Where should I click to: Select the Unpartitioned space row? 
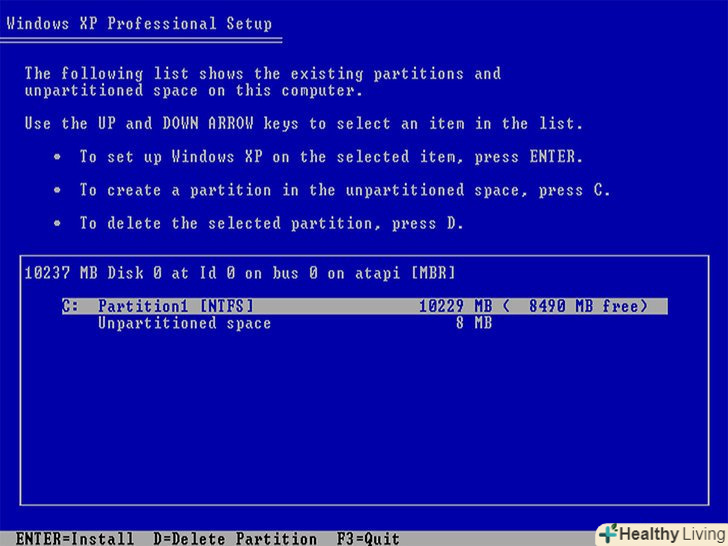[x=295, y=323]
